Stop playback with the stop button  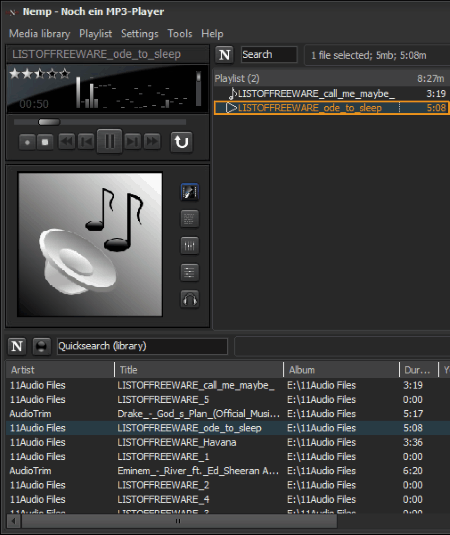tap(45, 142)
